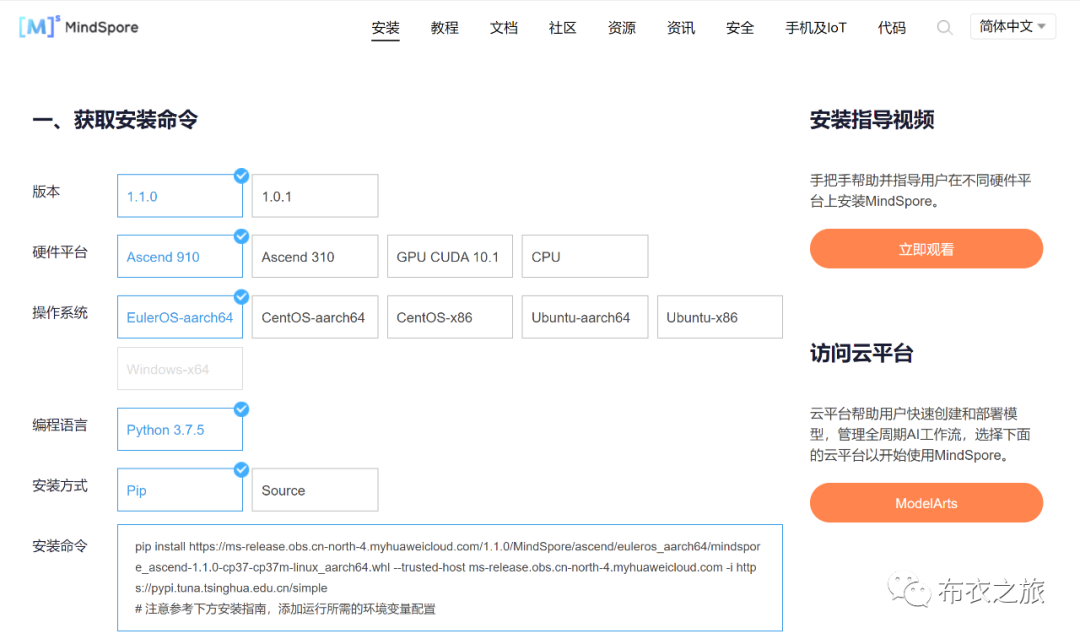Viewport: 1080px width, 639px height.
Task: Open the search icon in the header
Action: point(944,28)
